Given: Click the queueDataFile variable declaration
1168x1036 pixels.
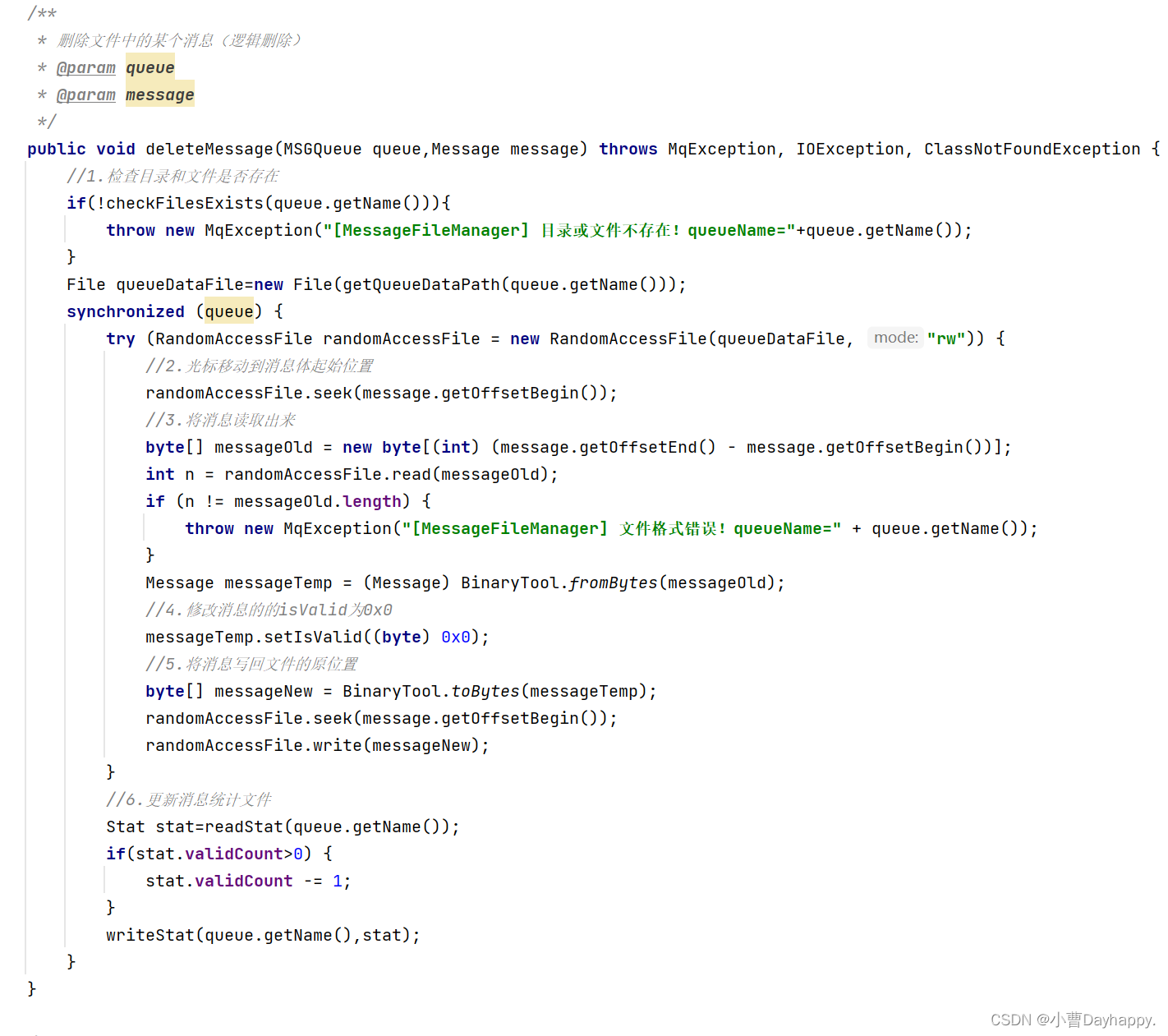Looking at the screenshot, I should click(x=180, y=284).
